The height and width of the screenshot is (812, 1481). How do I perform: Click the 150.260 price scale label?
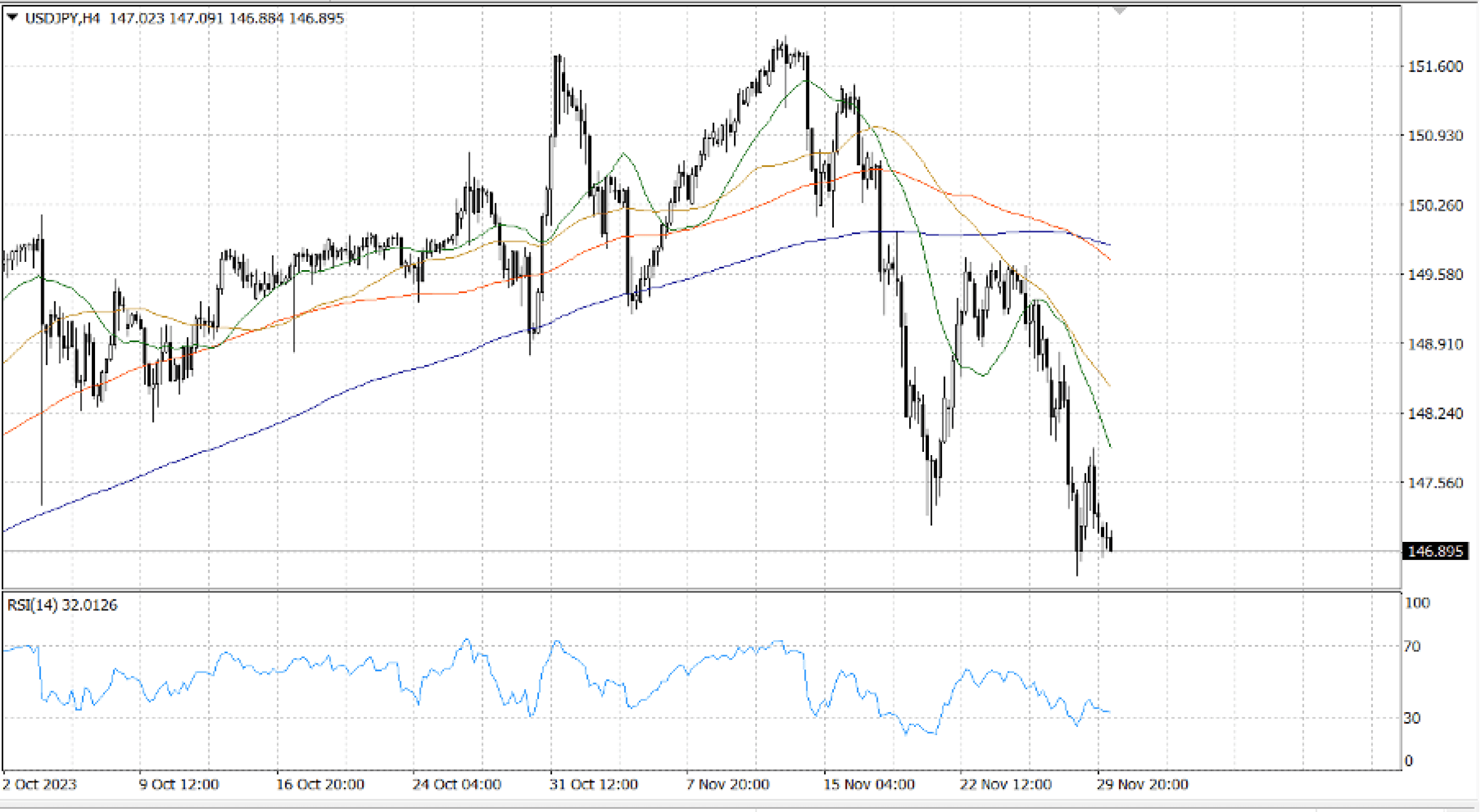click(1435, 205)
